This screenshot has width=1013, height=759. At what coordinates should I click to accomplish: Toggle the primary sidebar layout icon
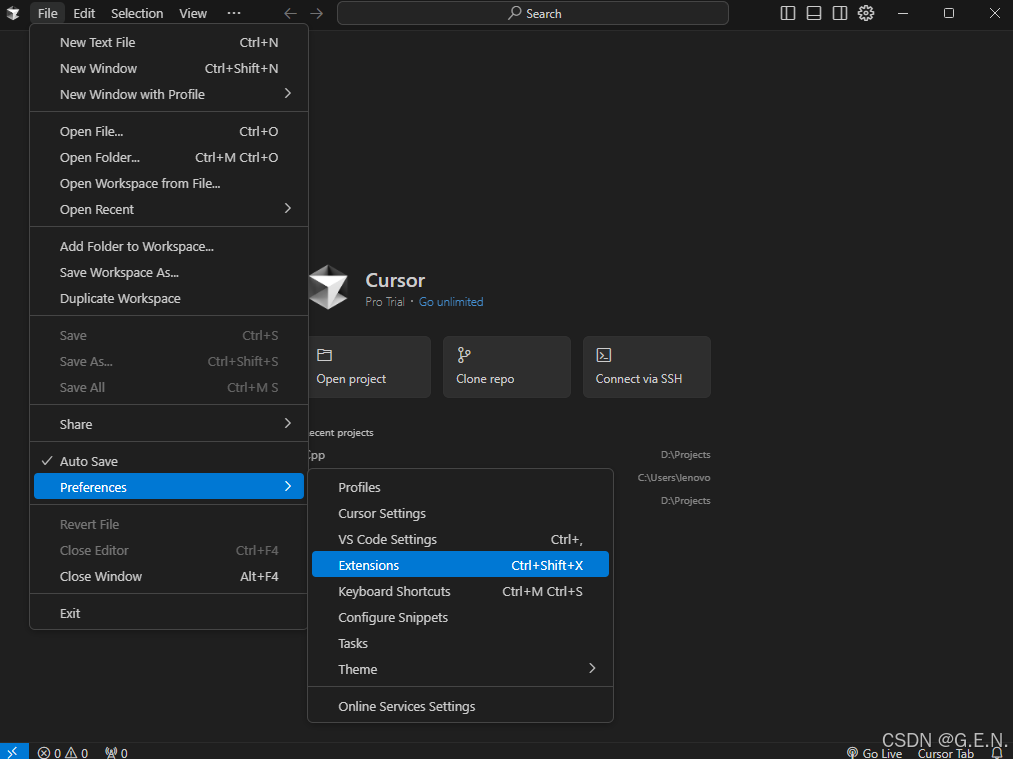pyautogui.click(x=788, y=13)
